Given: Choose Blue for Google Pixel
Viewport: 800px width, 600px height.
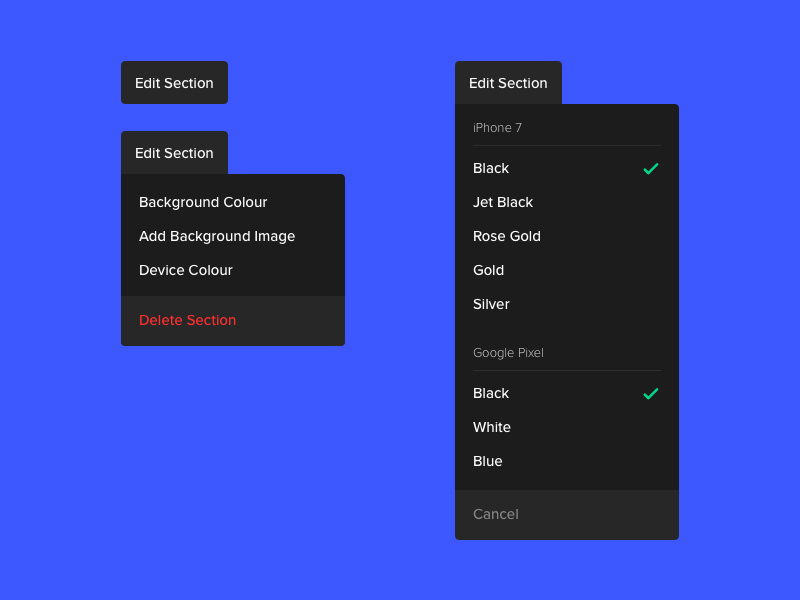Looking at the screenshot, I should 488,461.
